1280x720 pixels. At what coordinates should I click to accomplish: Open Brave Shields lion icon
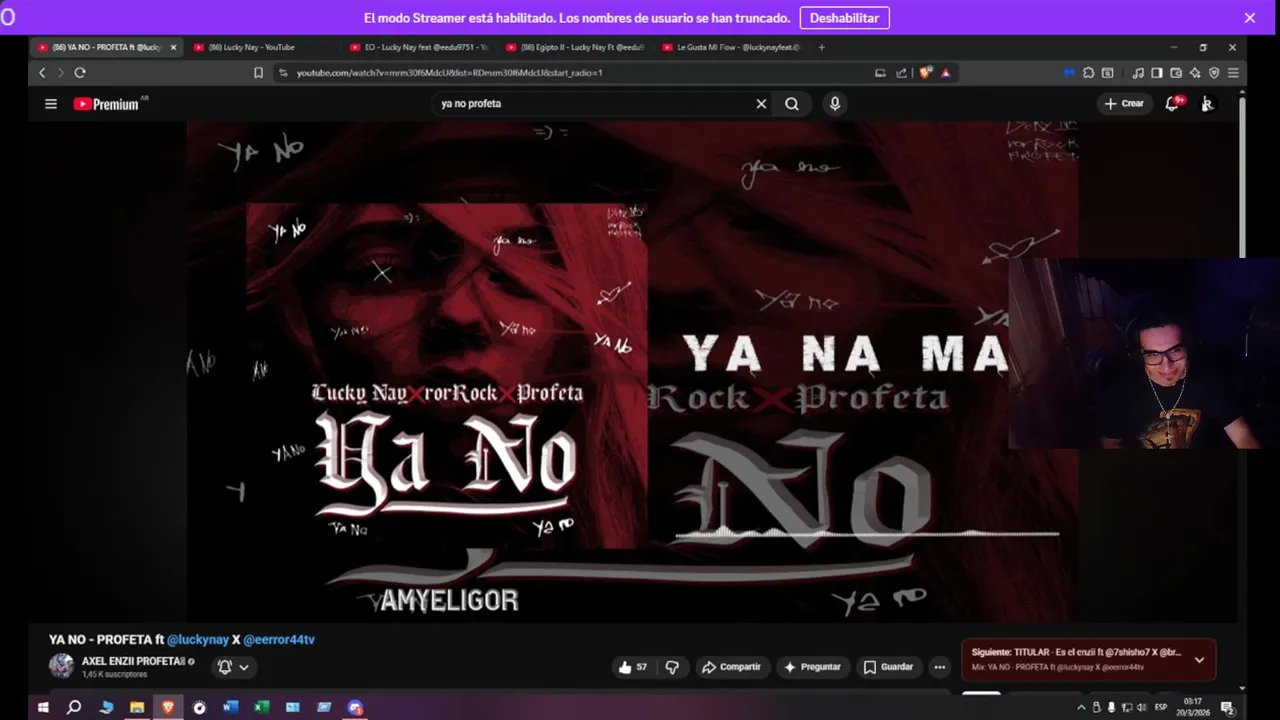[925, 72]
